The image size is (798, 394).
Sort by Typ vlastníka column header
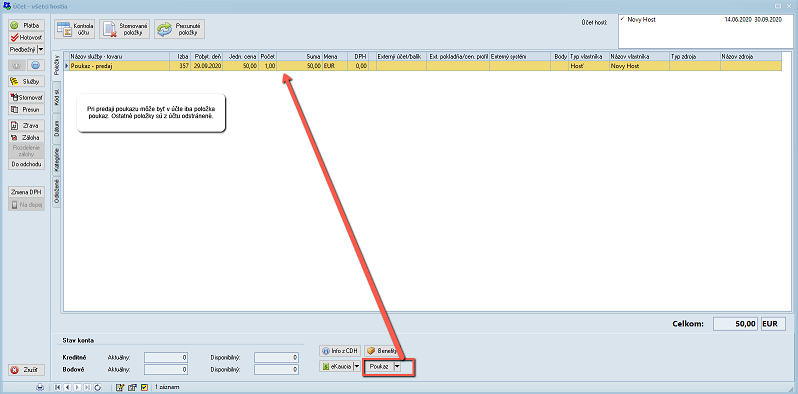589,57
